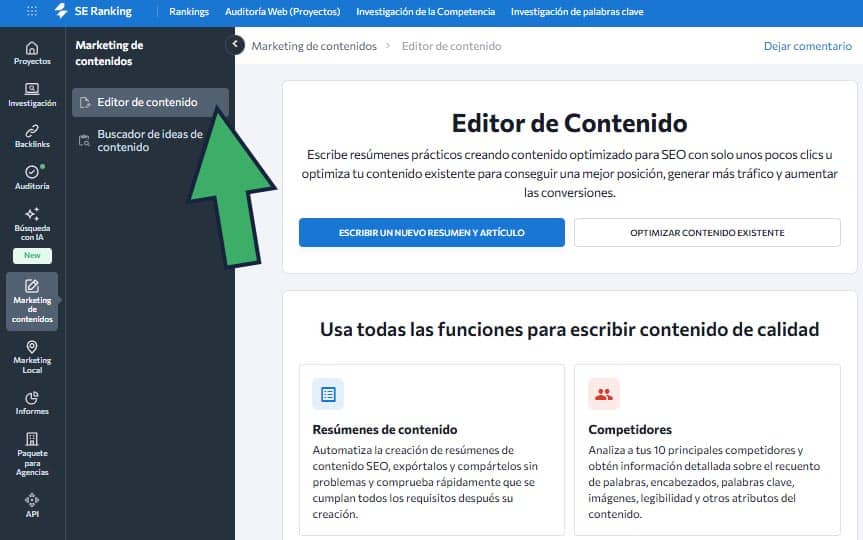
Task: Open the apps grid menu icon
Action: coord(32,12)
